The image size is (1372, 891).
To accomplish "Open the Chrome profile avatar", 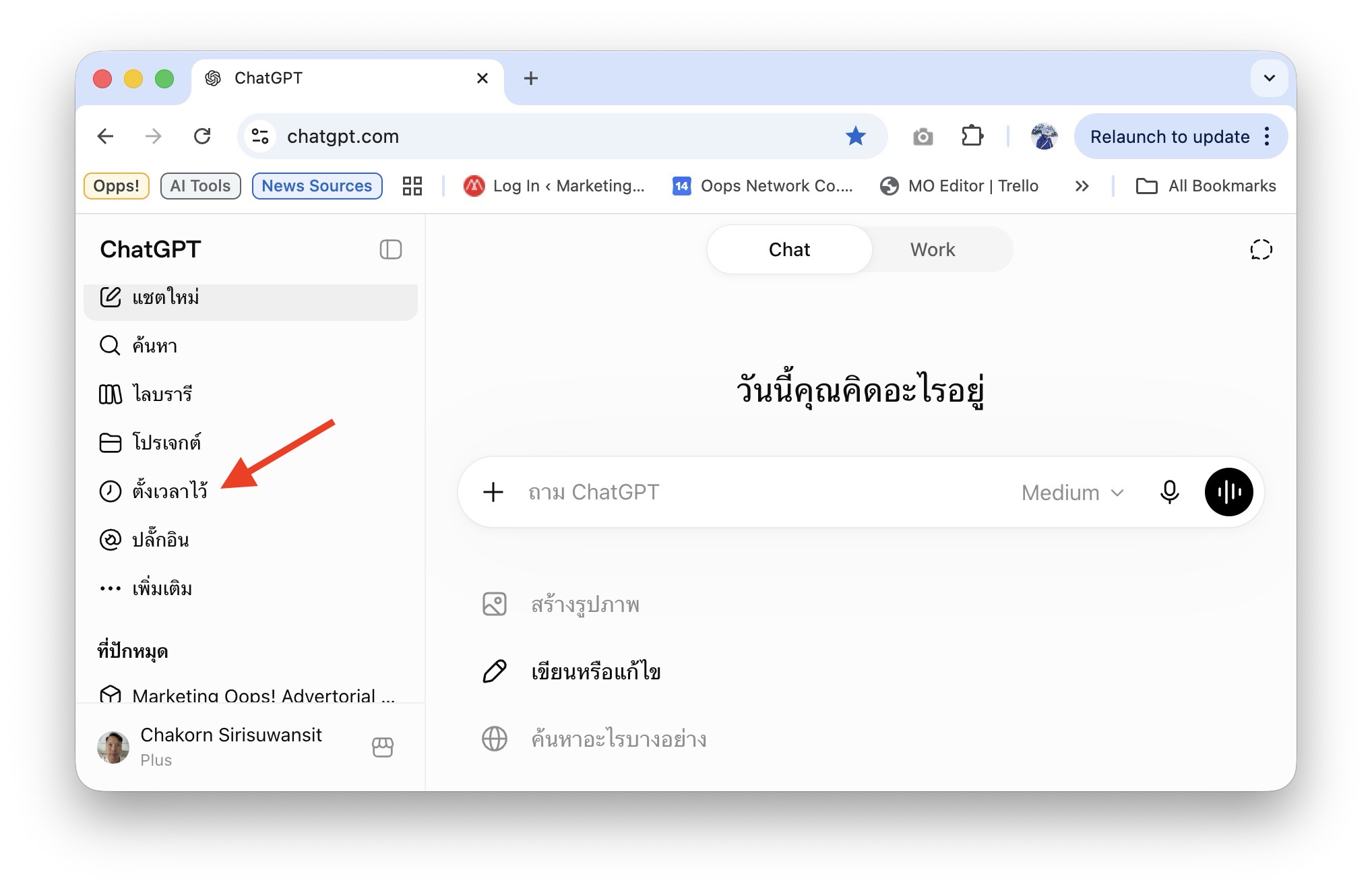I will point(1044,136).
